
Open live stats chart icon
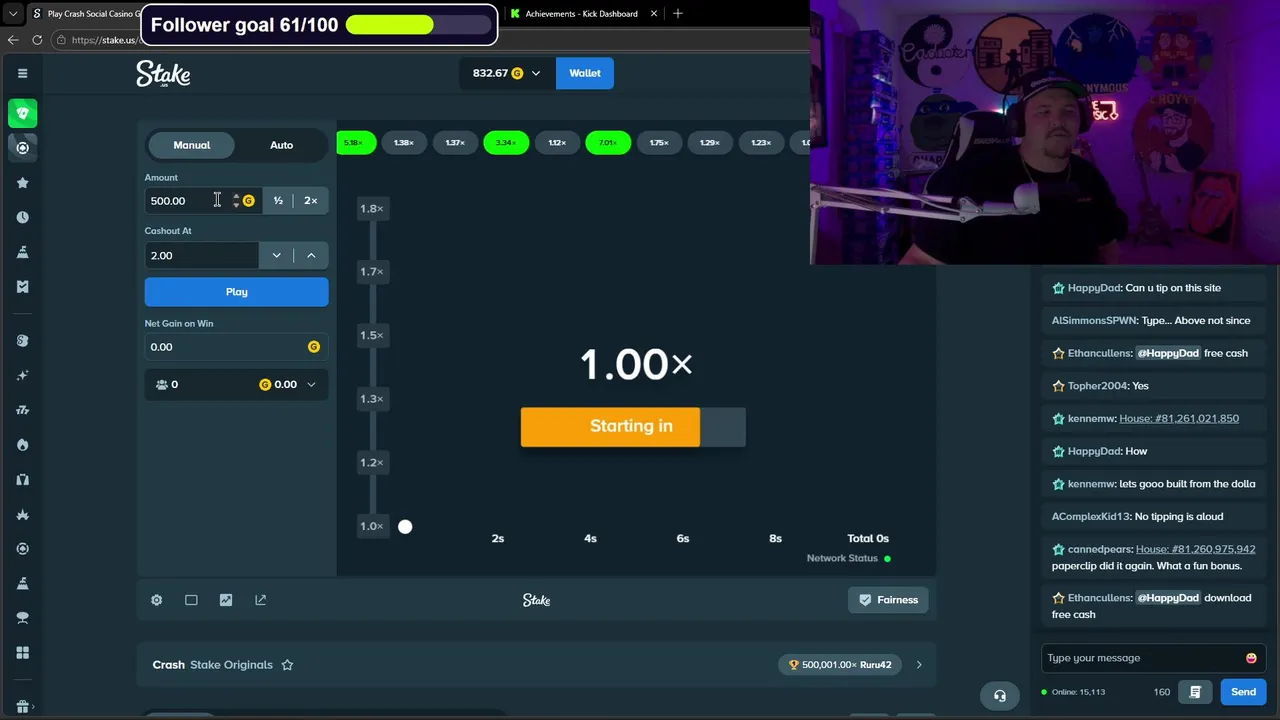click(226, 600)
